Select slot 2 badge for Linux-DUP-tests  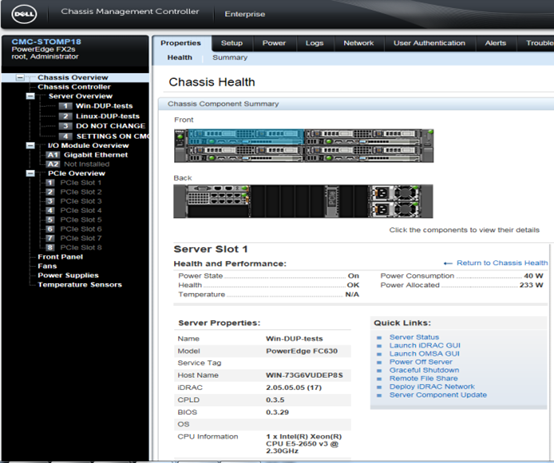(65, 116)
